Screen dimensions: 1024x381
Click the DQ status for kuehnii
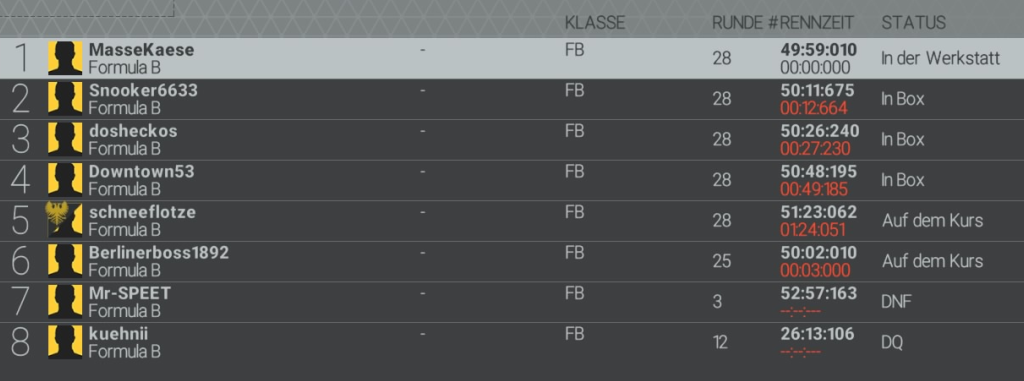click(x=892, y=342)
